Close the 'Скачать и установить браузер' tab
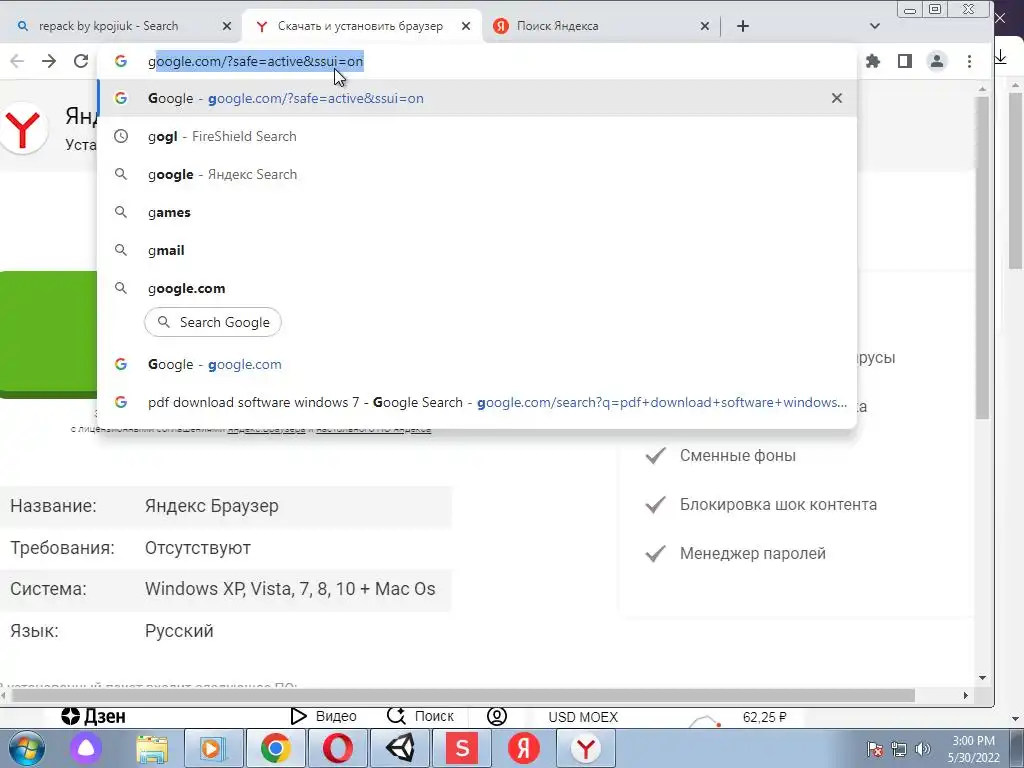 [466, 26]
